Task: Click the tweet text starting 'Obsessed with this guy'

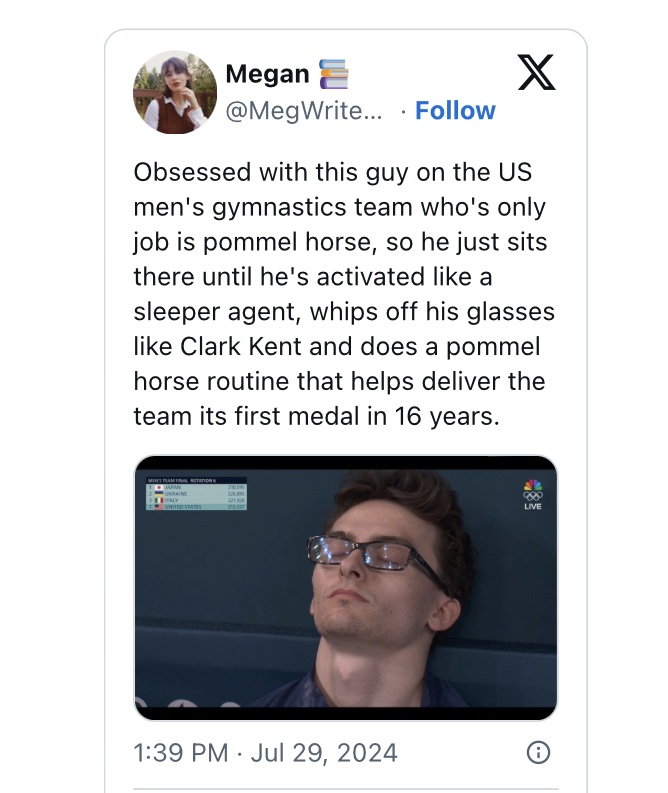Action: coord(344,294)
